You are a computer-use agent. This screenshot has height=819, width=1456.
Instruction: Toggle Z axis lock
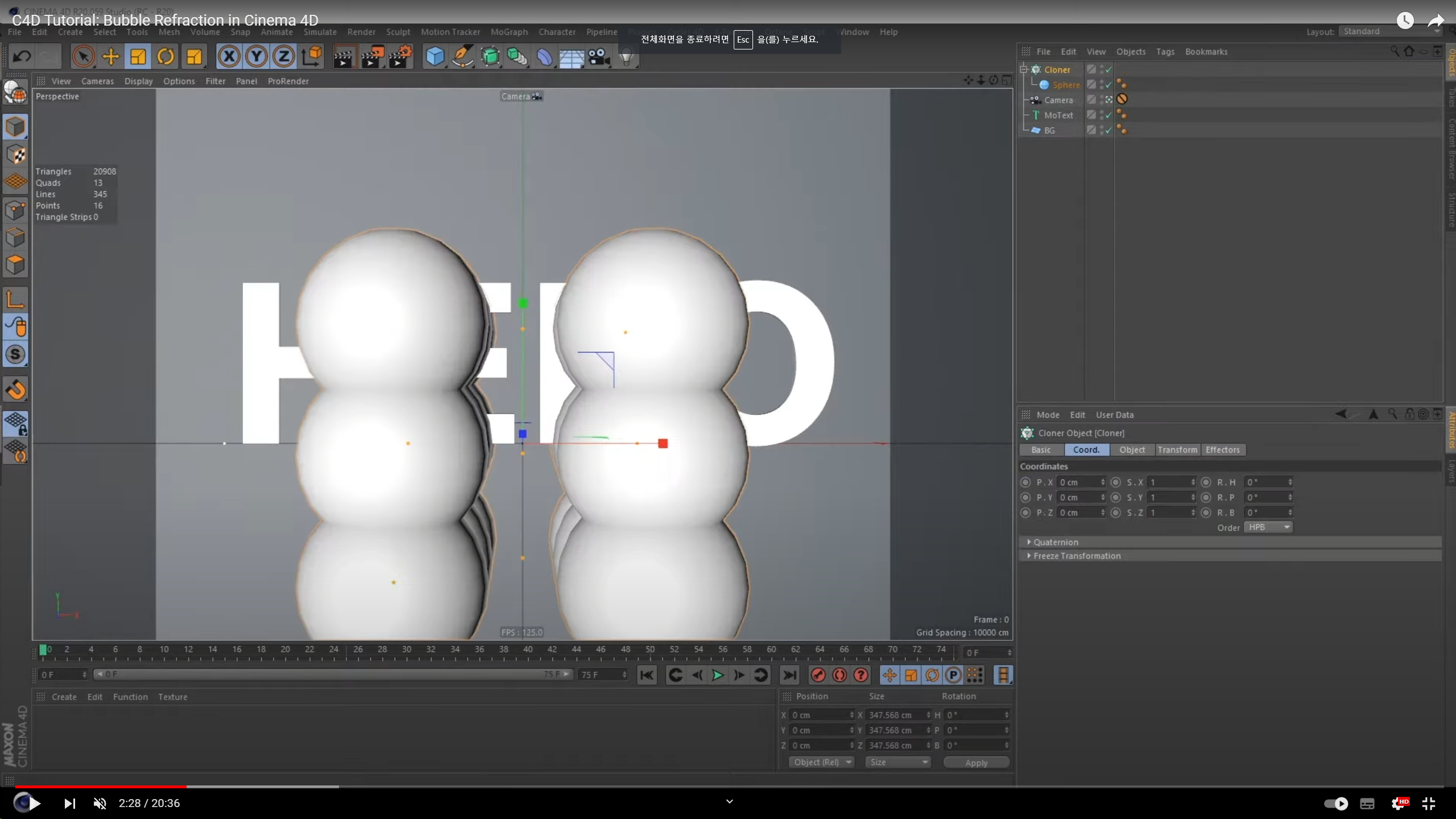(x=284, y=56)
